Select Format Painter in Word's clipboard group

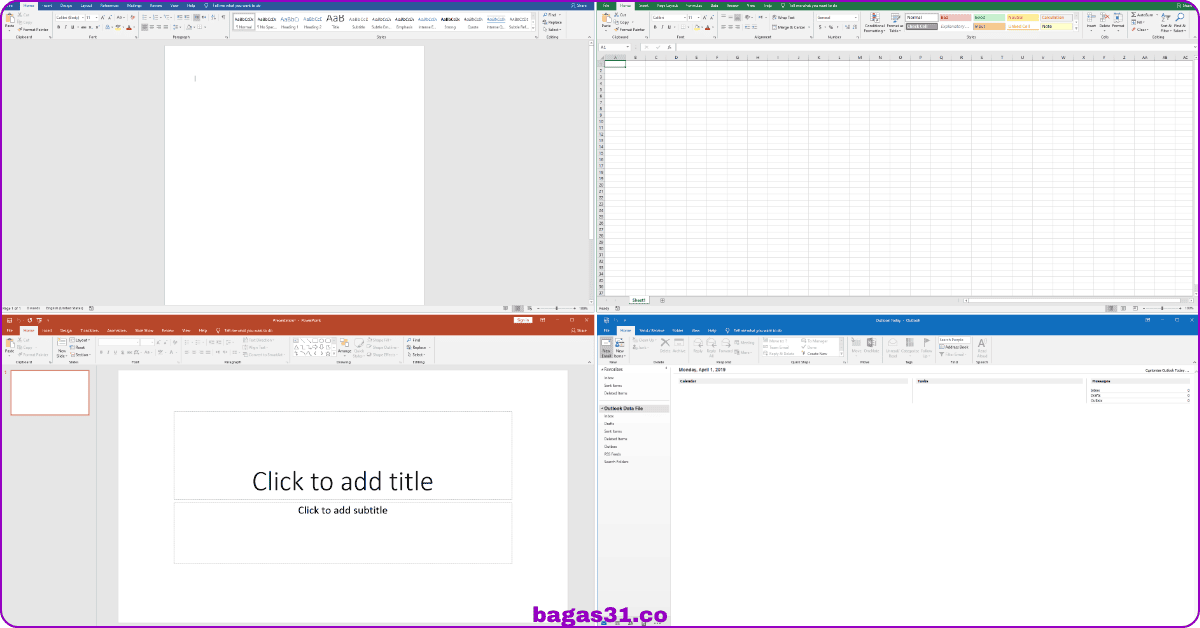33,30
